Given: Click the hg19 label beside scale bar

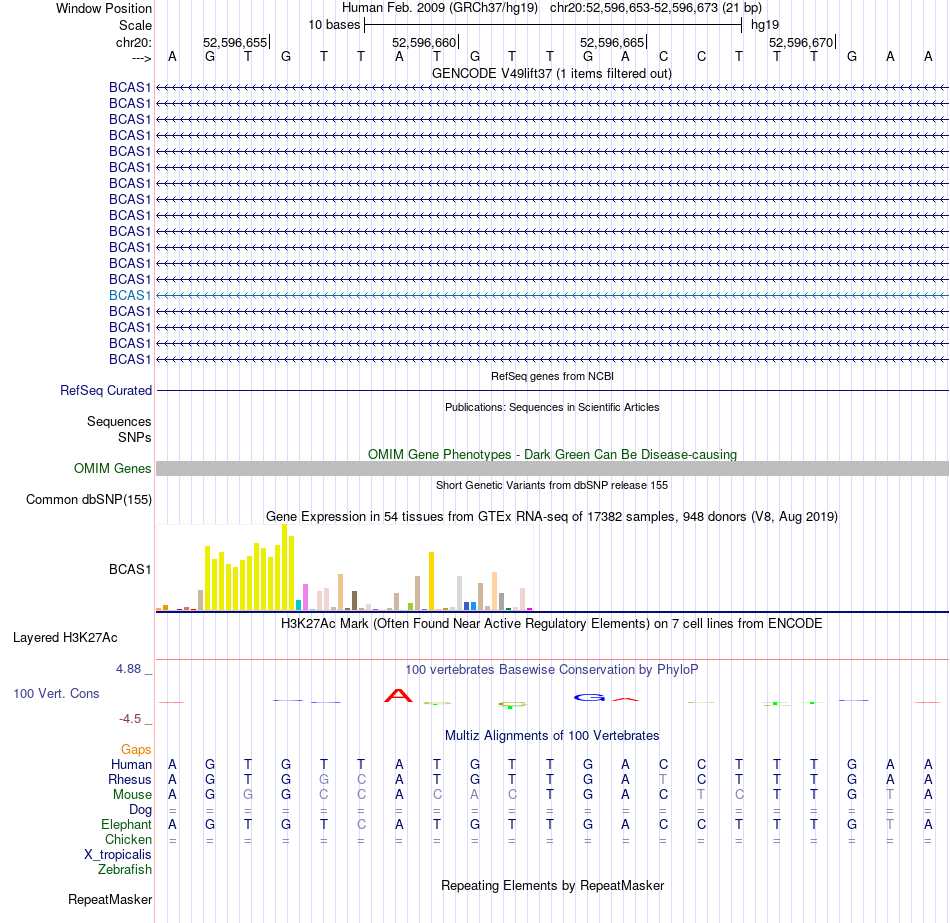Looking at the screenshot, I should (765, 25).
